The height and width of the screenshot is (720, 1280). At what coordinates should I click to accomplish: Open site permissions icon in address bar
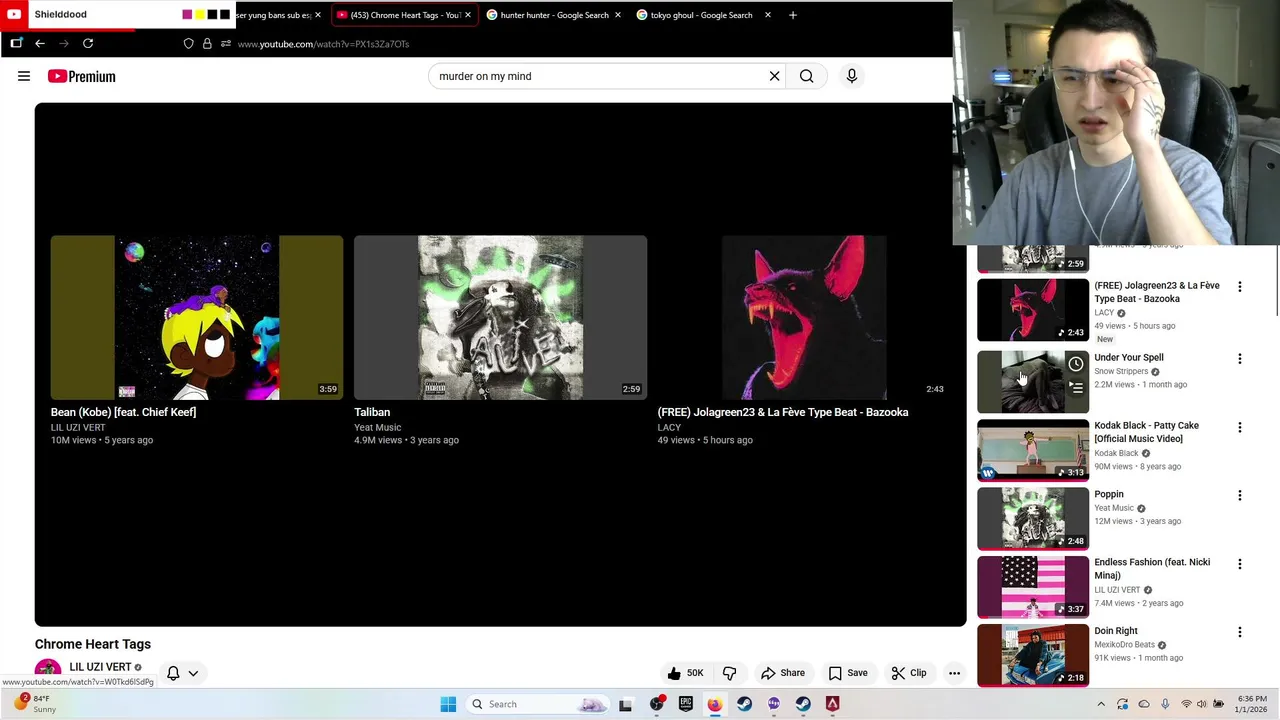pyautogui.click(x=226, y=43)
